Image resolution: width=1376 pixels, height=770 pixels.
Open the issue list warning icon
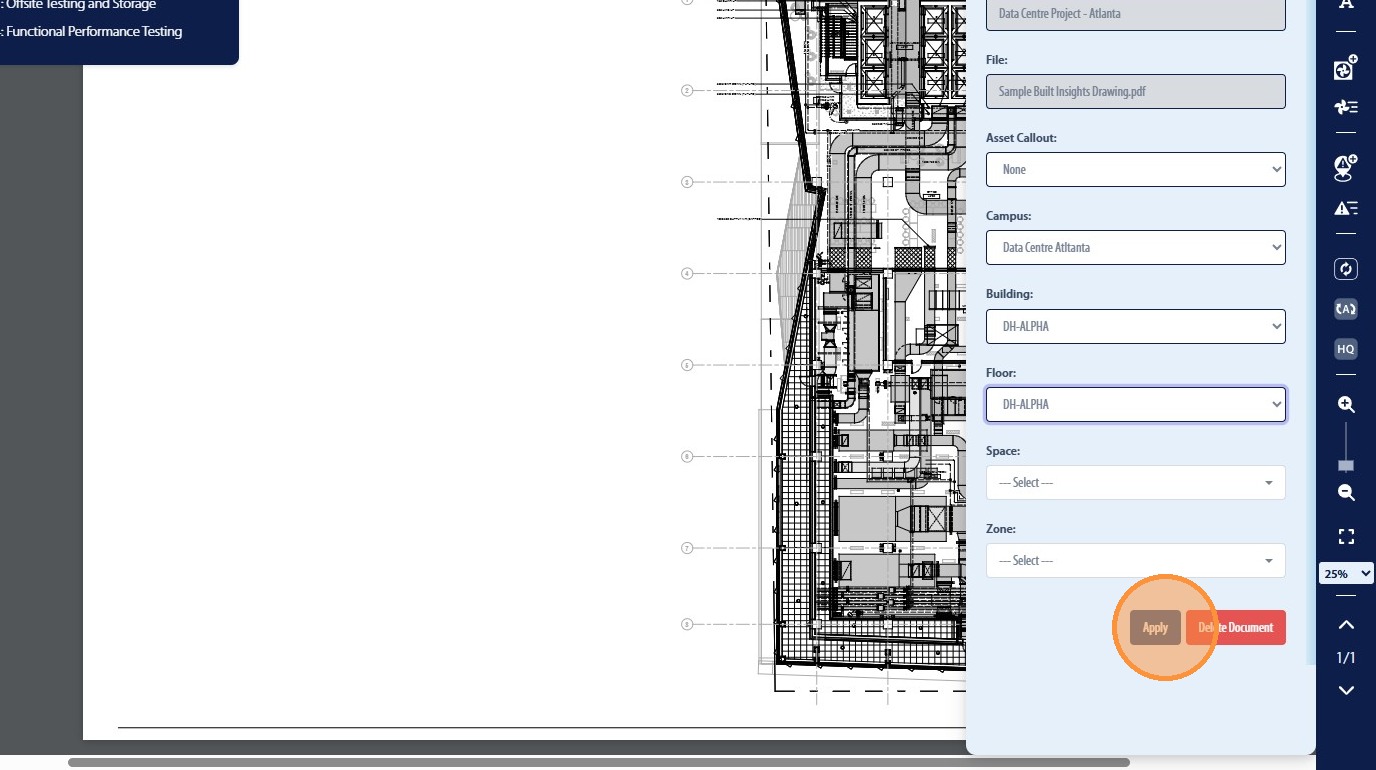point(1346,208)
